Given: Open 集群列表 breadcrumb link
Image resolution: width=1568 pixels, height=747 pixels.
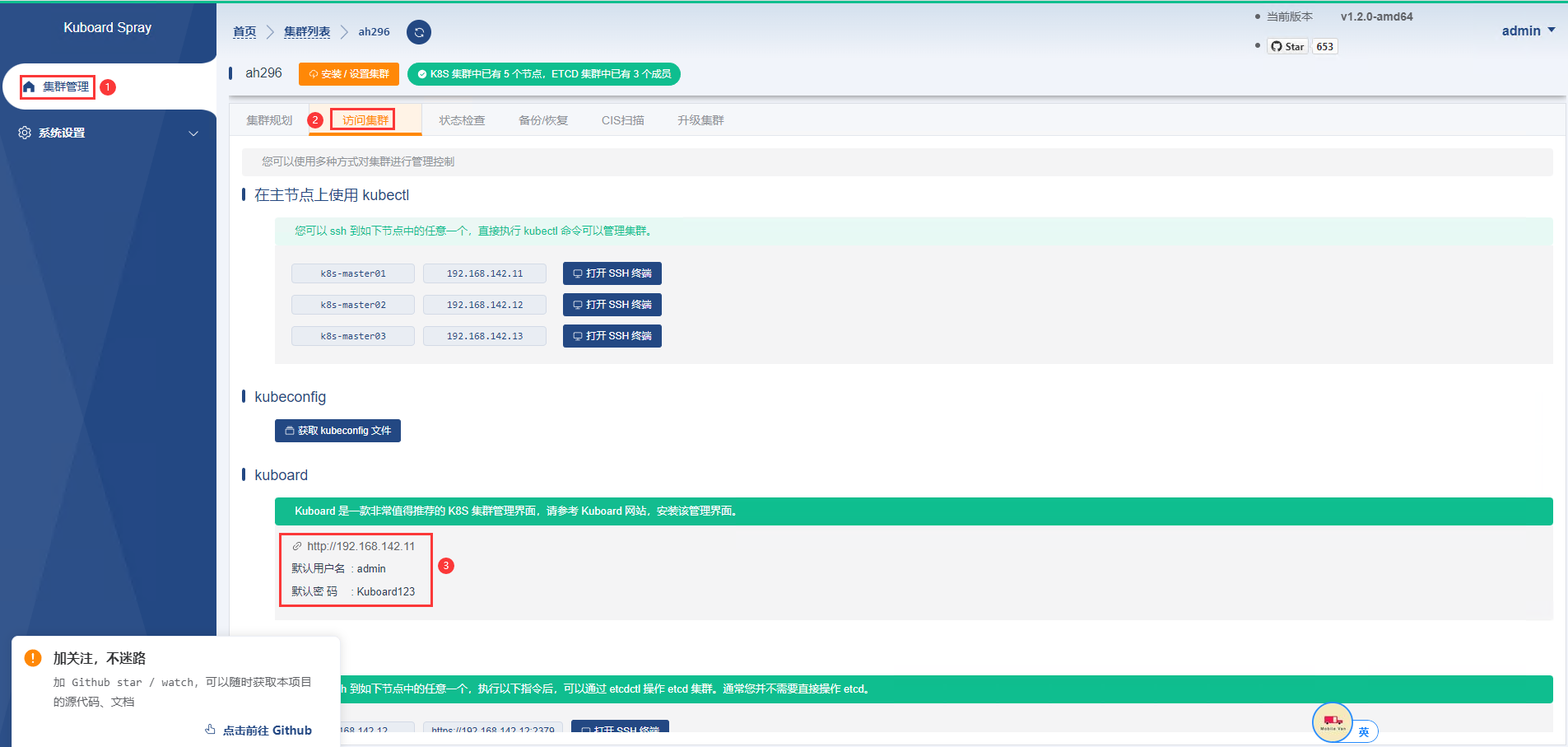Looking at the screenshot, I should [x=307, y=31].
